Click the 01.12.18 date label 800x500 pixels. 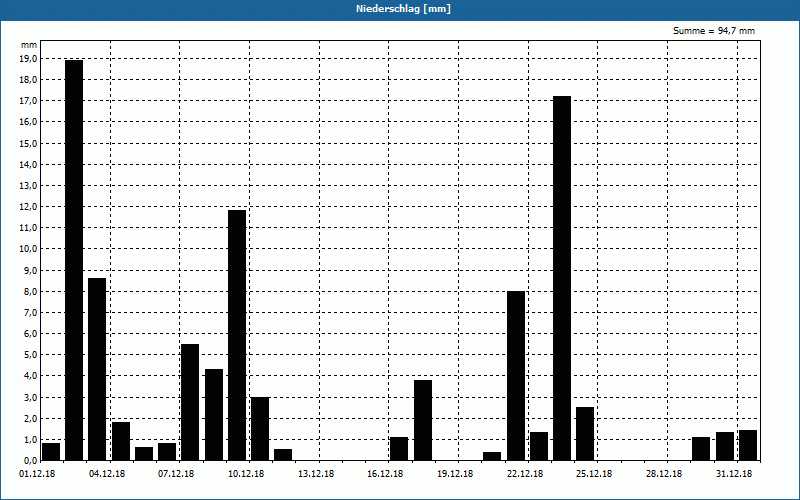[37, 474]
